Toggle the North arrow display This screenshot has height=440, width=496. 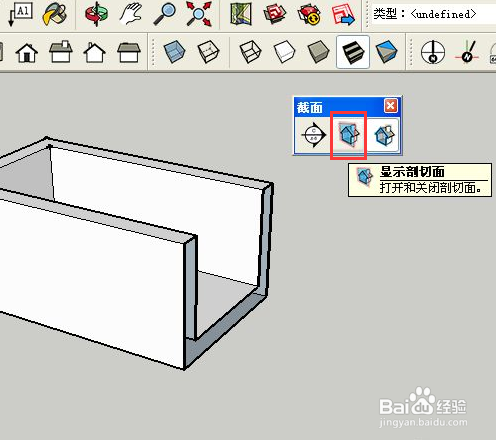(x=433, y=52)
